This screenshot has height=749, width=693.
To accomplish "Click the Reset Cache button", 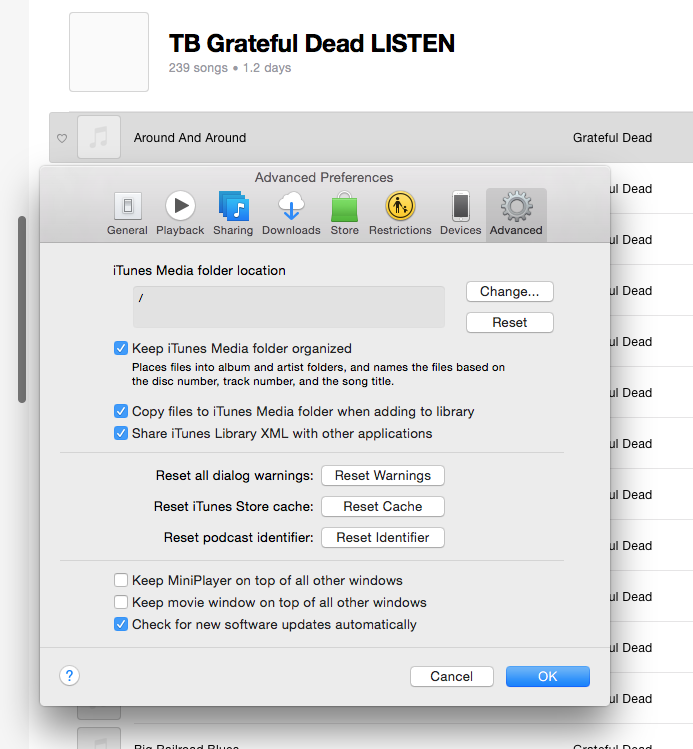I will click(x=383, y=506).
